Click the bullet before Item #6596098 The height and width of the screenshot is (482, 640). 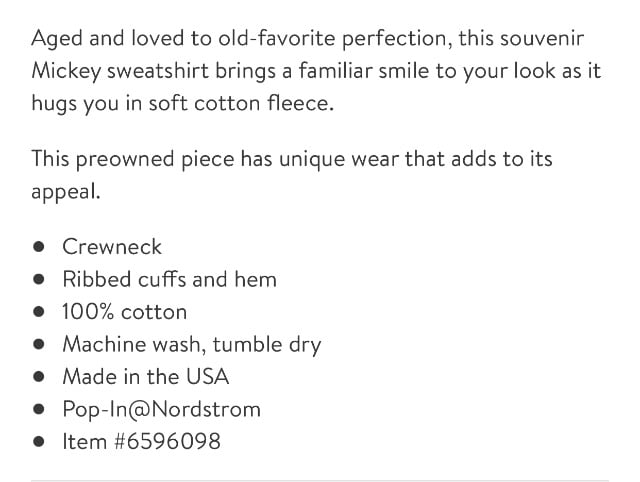(39, 441)
